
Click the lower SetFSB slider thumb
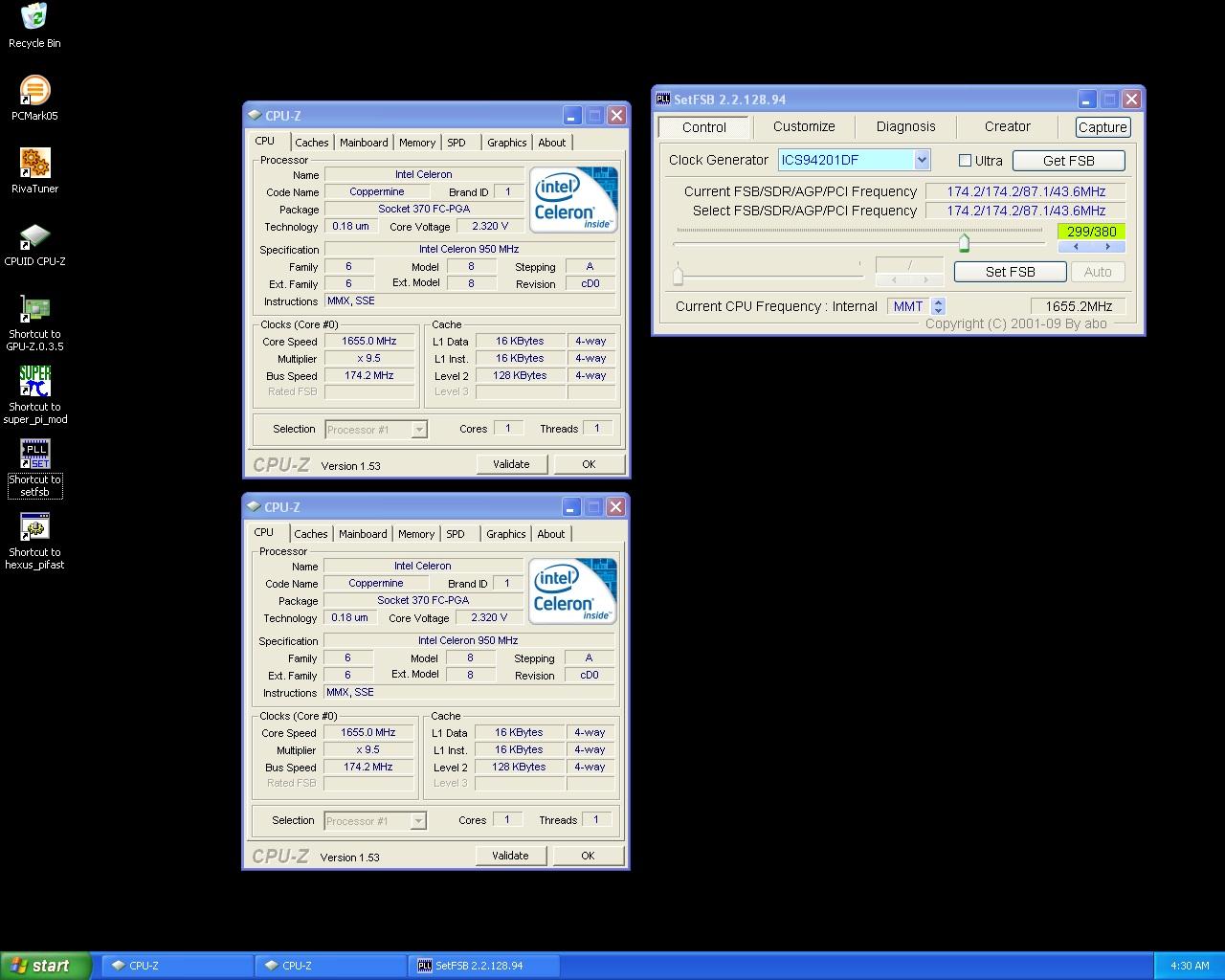(x=678, y=276)
